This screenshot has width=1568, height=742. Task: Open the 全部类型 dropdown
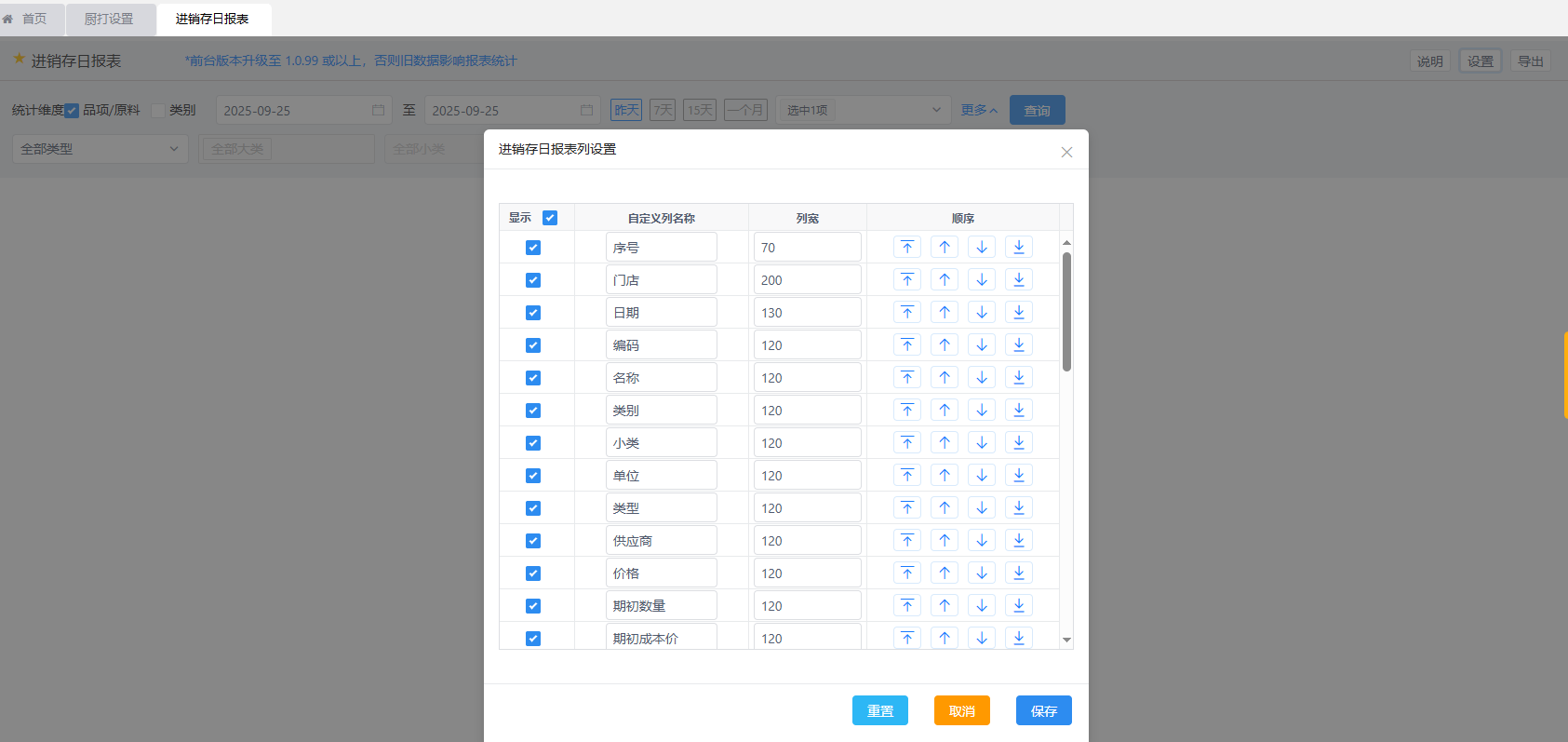tap(100, 149)
